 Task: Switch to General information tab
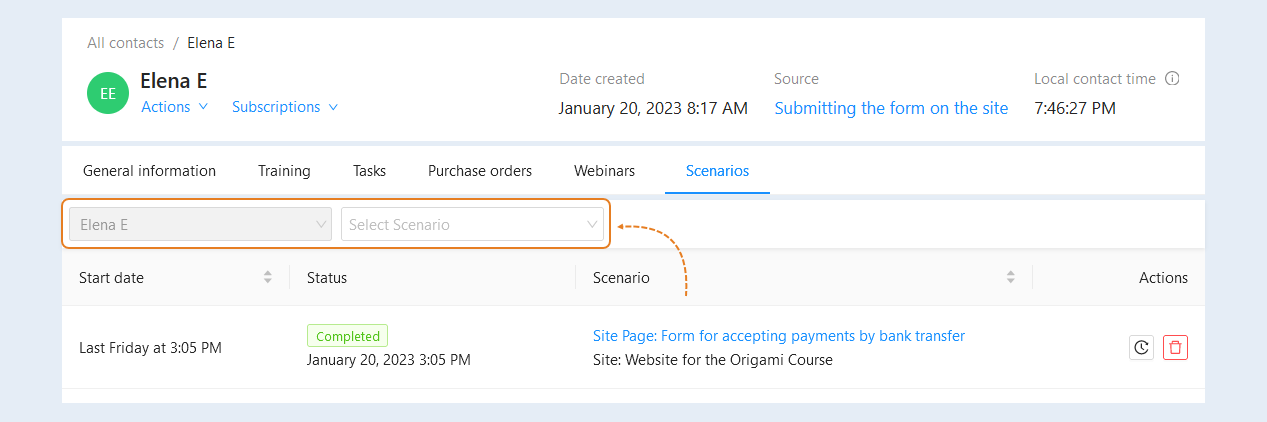[x=149, y=171]
